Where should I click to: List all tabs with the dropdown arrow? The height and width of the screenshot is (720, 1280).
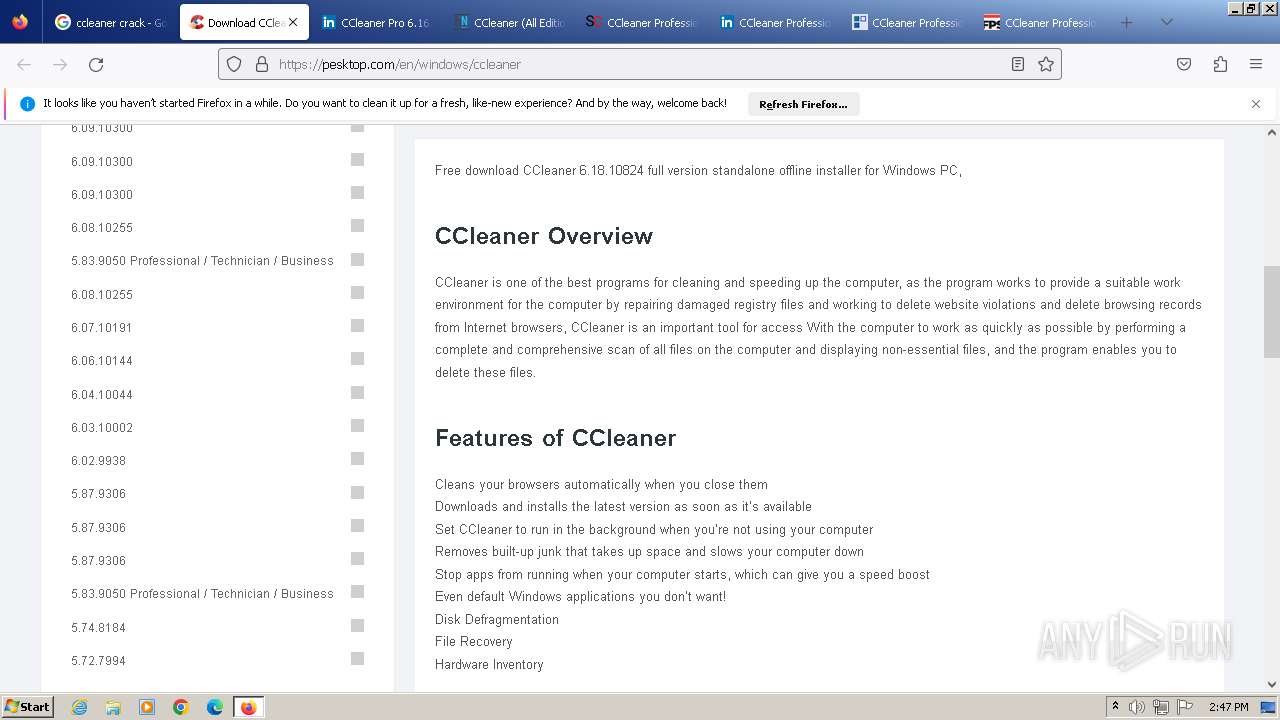(1167, 22)
